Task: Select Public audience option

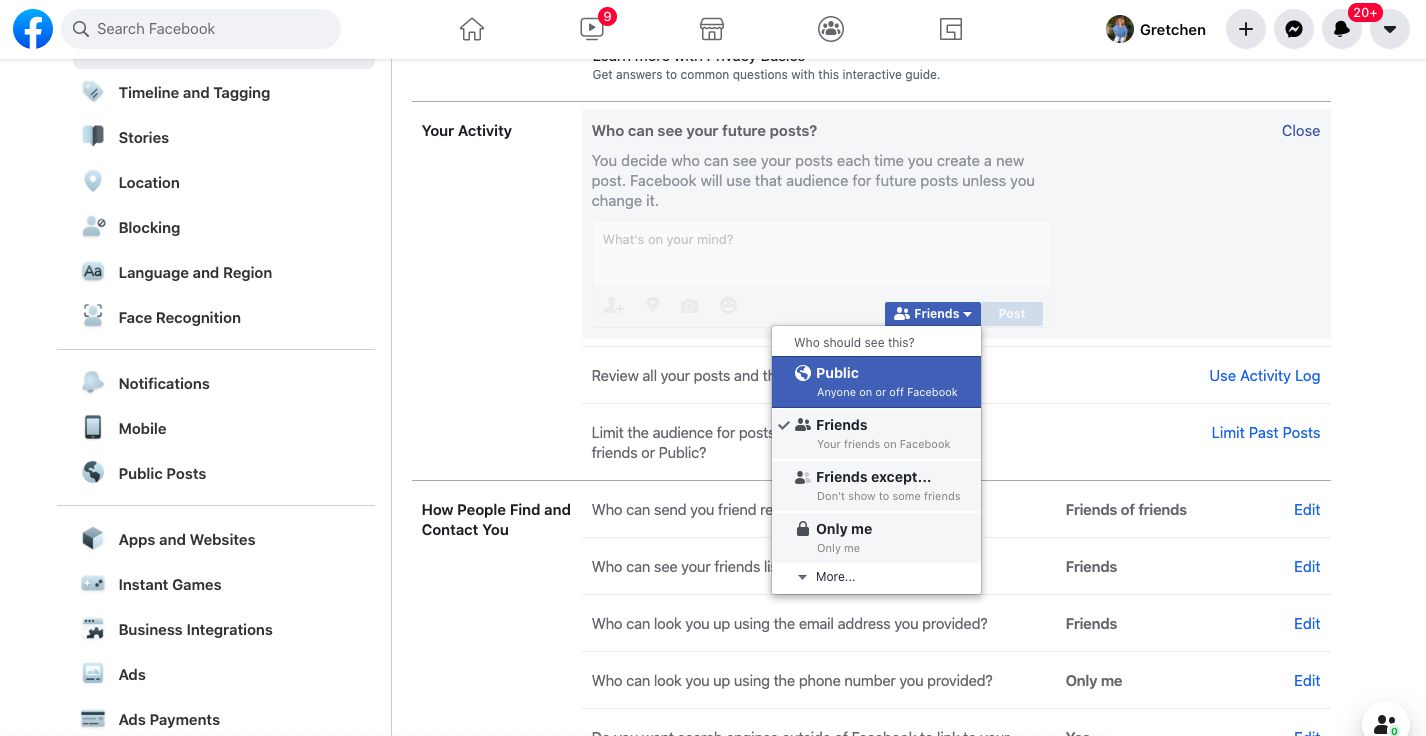Action: pos(876,382)
